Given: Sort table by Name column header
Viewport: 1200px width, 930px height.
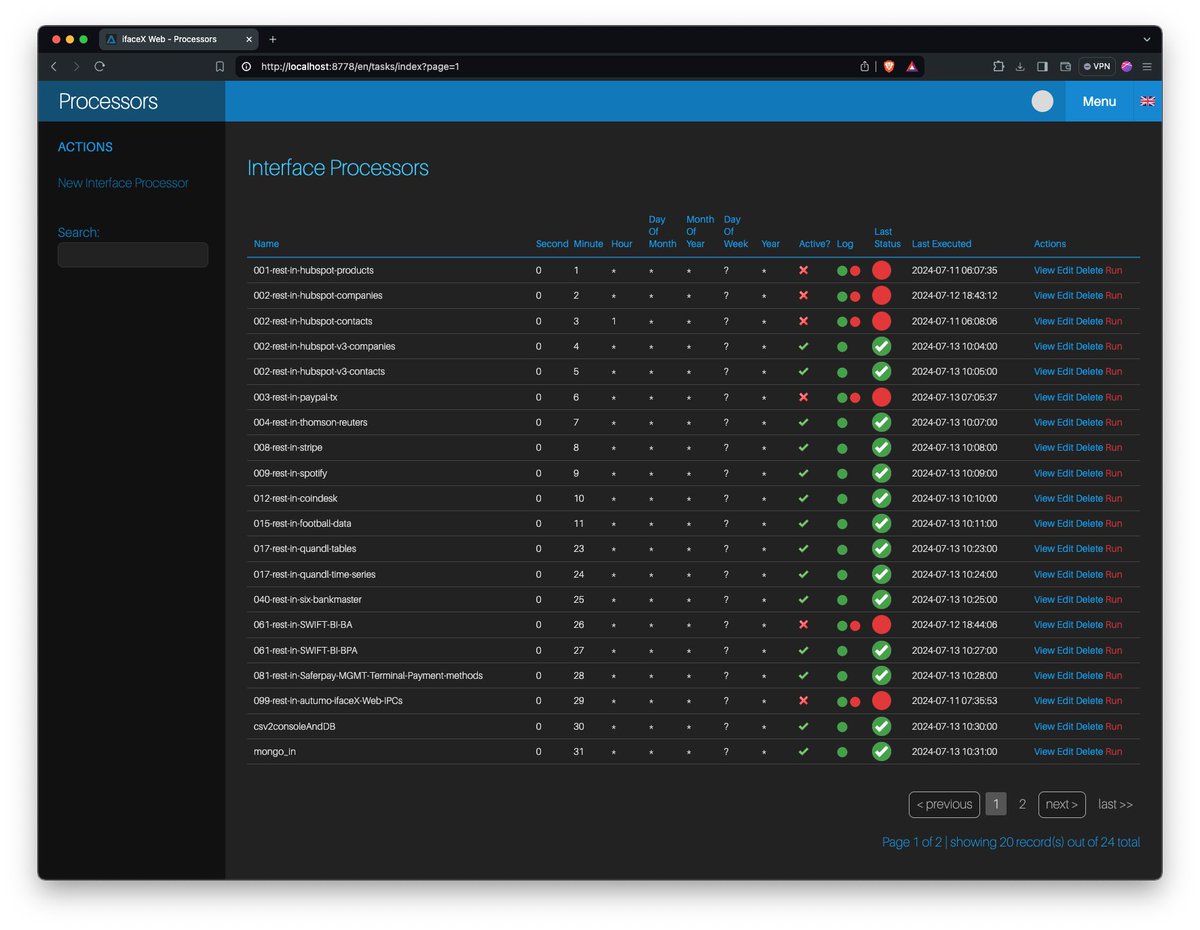Looking at the screenshot, I should (266, 244).
